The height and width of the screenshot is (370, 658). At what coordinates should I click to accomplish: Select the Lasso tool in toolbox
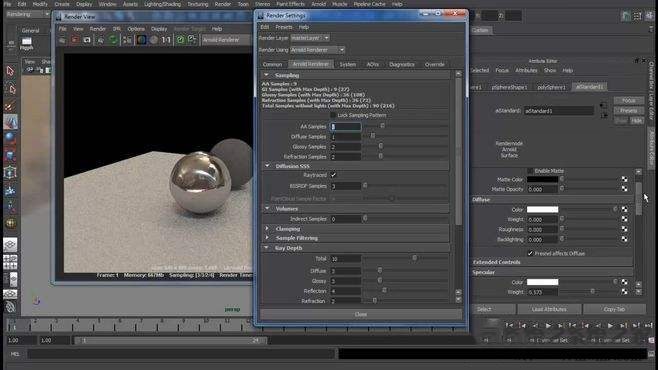tap(10, 89)
